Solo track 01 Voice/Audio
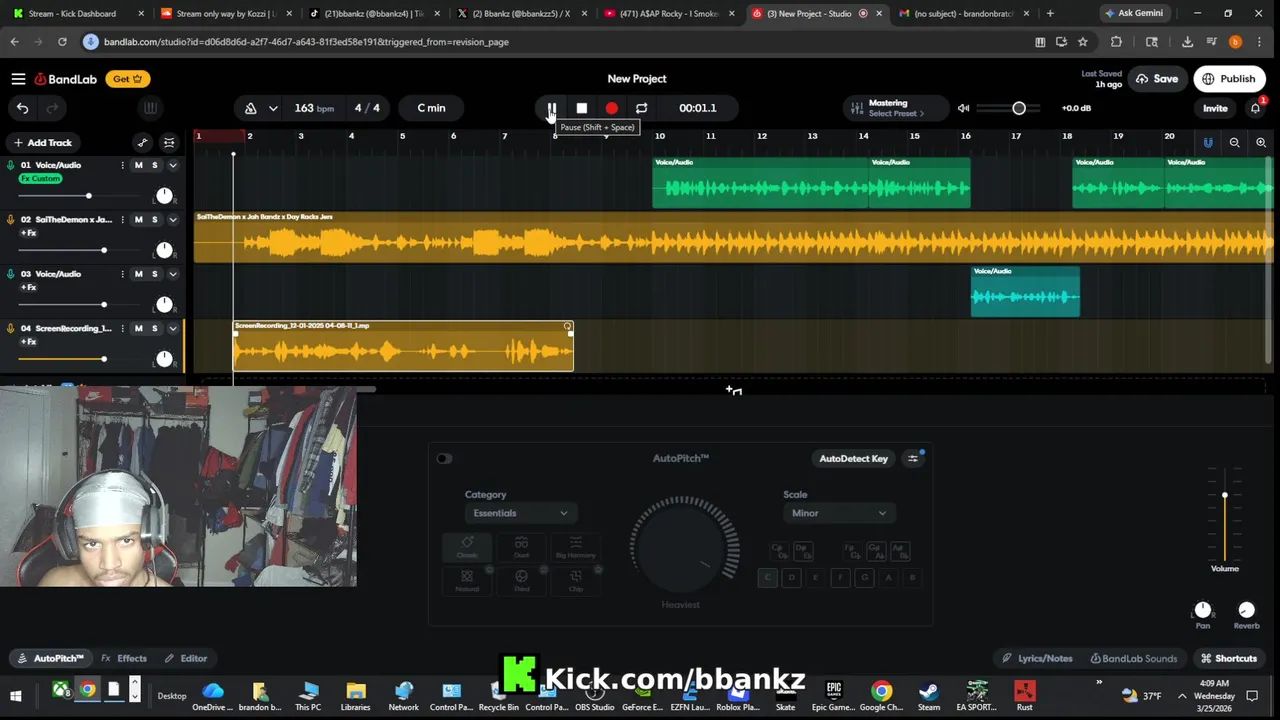1280x720 pixels. [x=154, y=165]
